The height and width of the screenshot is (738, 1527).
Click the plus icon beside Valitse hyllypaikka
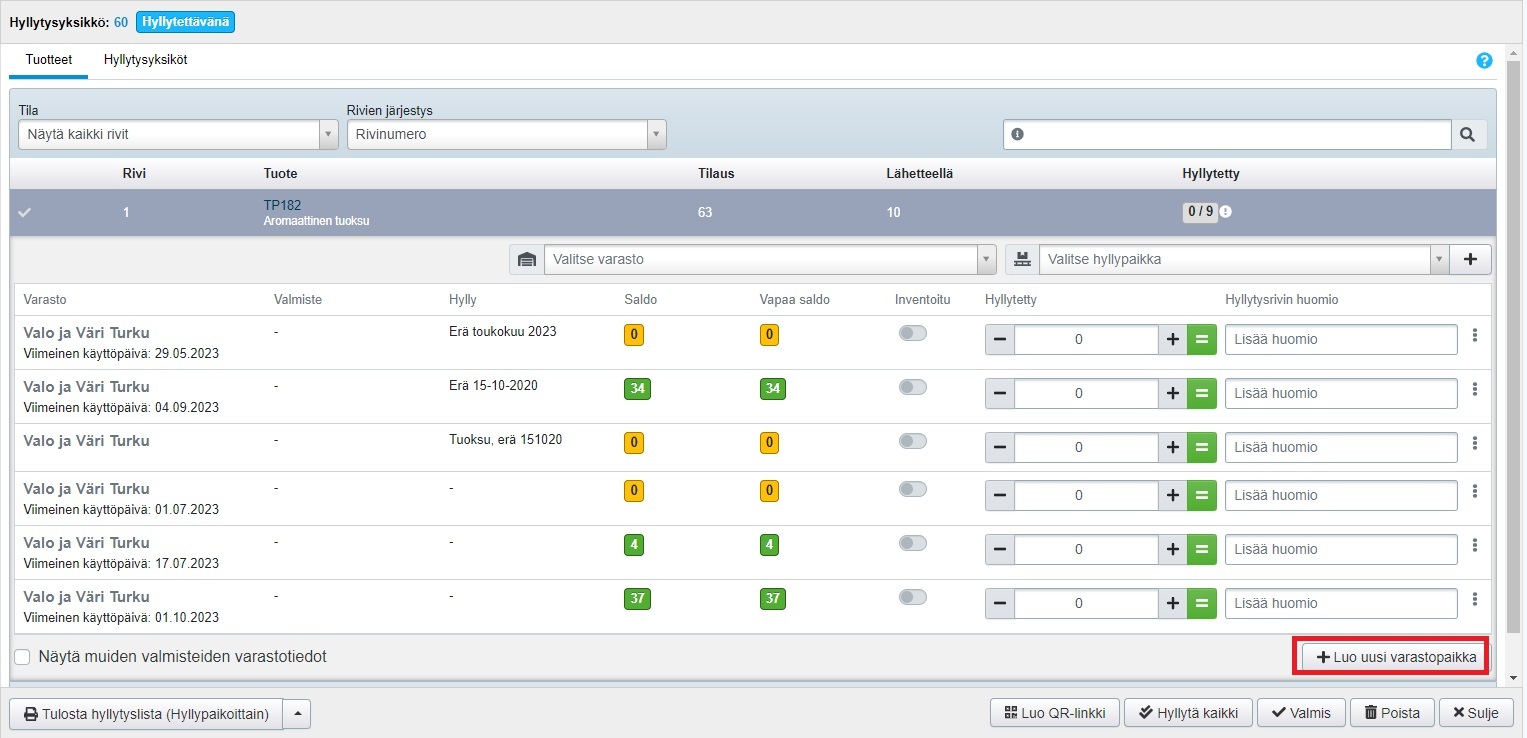1471,259
